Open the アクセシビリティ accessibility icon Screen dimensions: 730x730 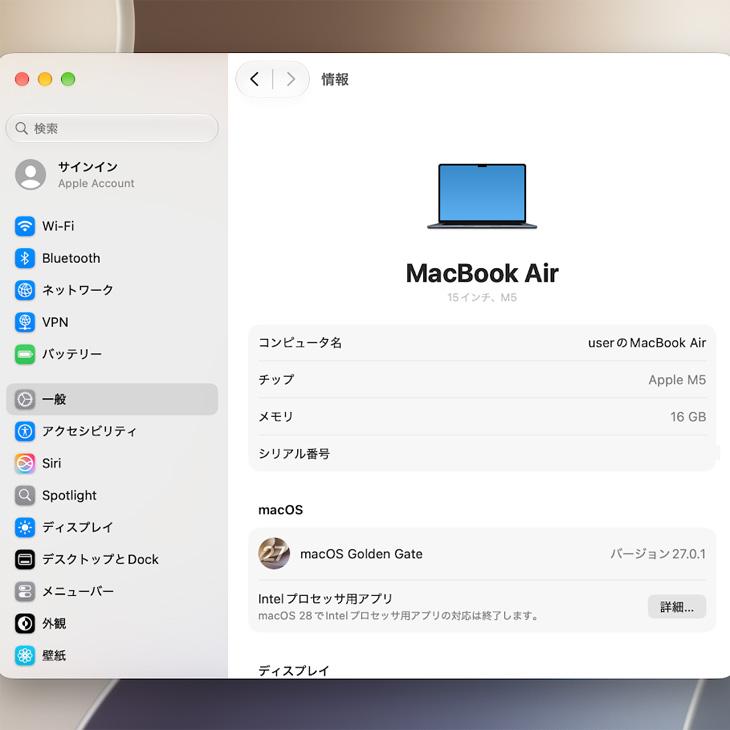(x=25, y=432)
